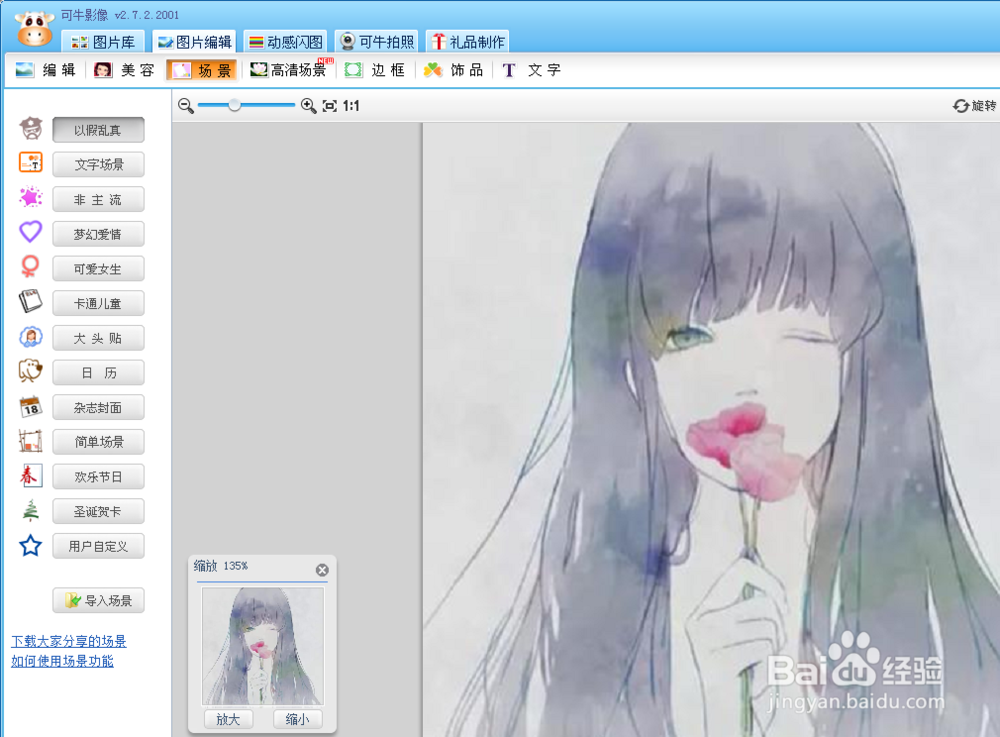Image resolution: width=1000 pixels, height=737 pixels.
Task: Click the zoom out magnifier icon
Action: [186, 106]
